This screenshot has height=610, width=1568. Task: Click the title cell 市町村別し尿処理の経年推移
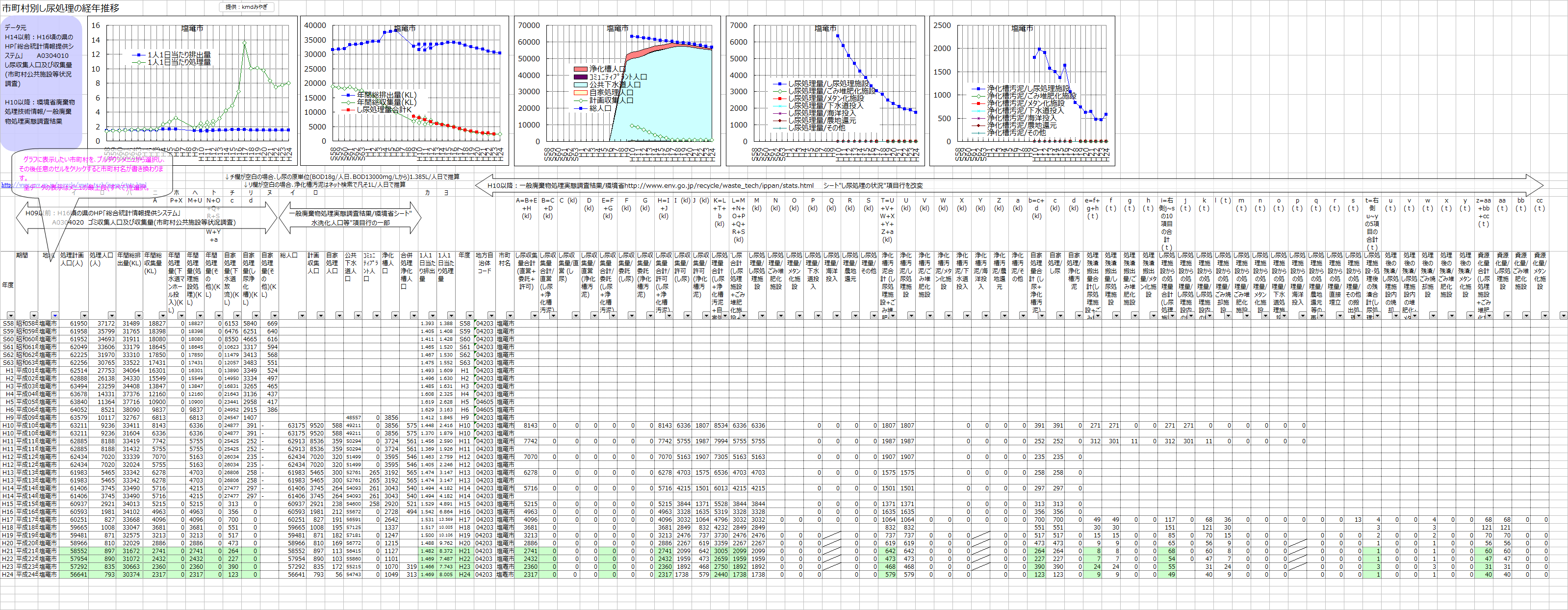(61, 8)
